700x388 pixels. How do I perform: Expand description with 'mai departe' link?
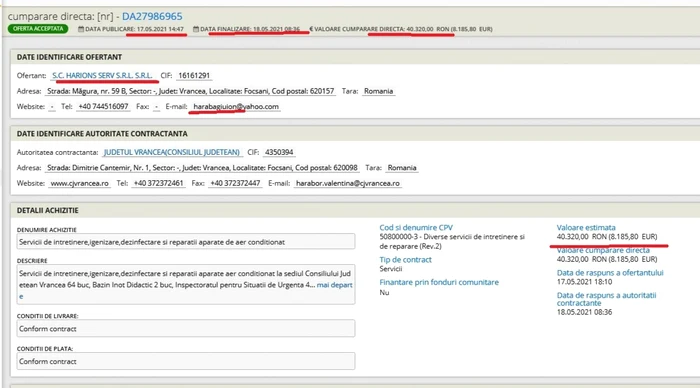click(x=334, y=285)
